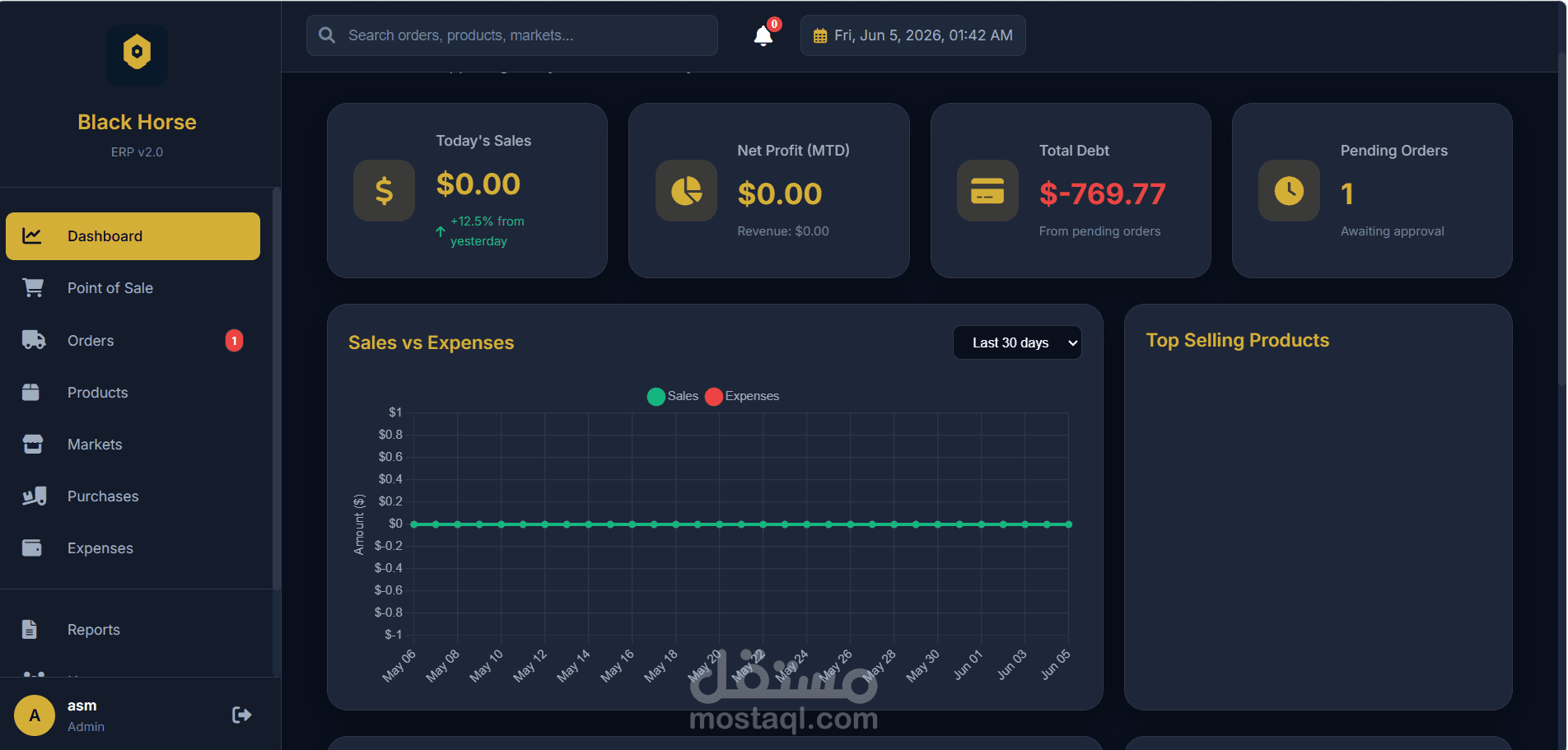Click the dollar icon on Today's Sales card
The width and height of the screenshot is (1568, 750).
384,191
